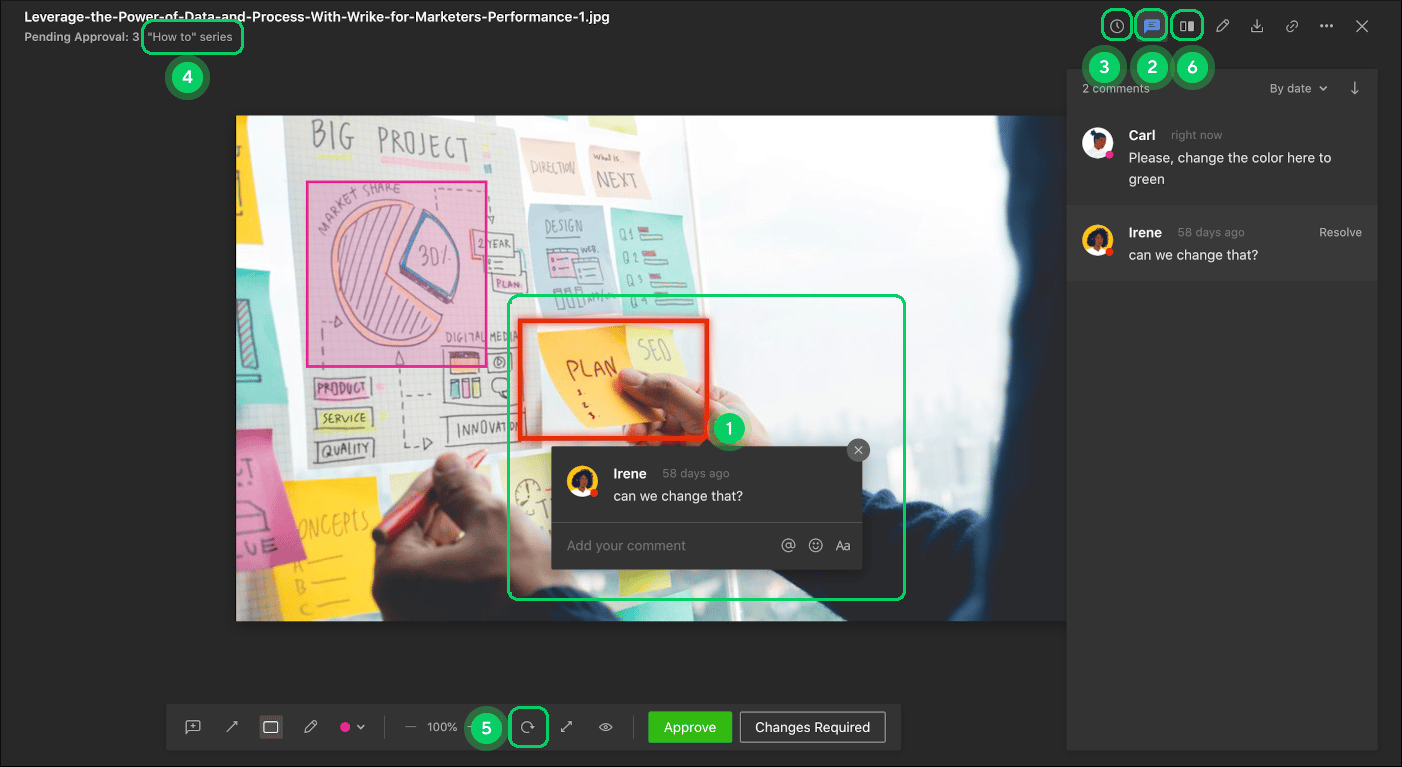Select the comment annotation tool
Screen dimensions: 1402x767
(193, 727)
